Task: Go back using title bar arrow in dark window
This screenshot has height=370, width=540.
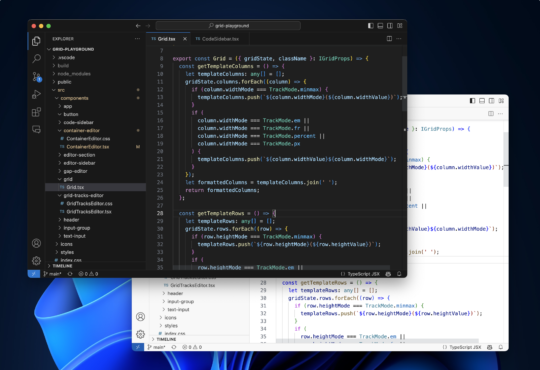Action: pyautogui.click(x=138, y=26)
